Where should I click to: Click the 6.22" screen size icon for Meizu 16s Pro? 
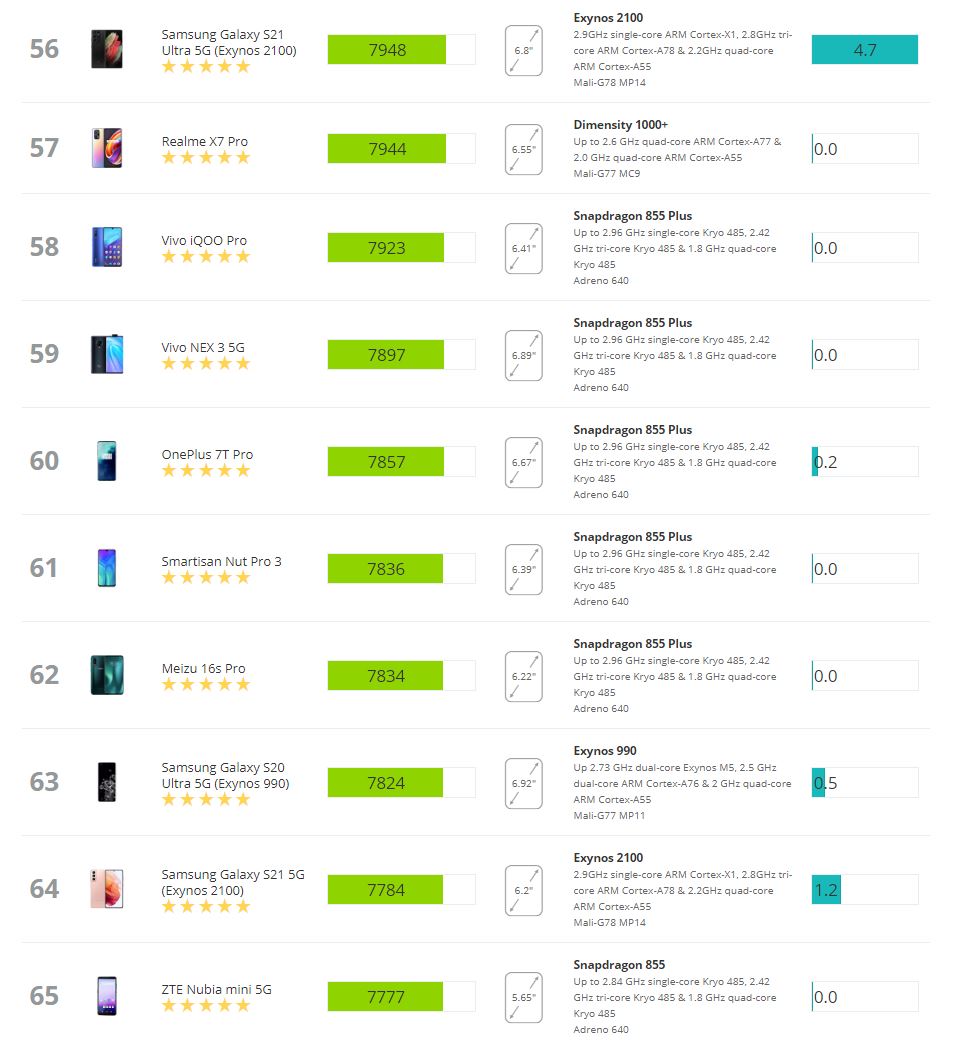524,676
